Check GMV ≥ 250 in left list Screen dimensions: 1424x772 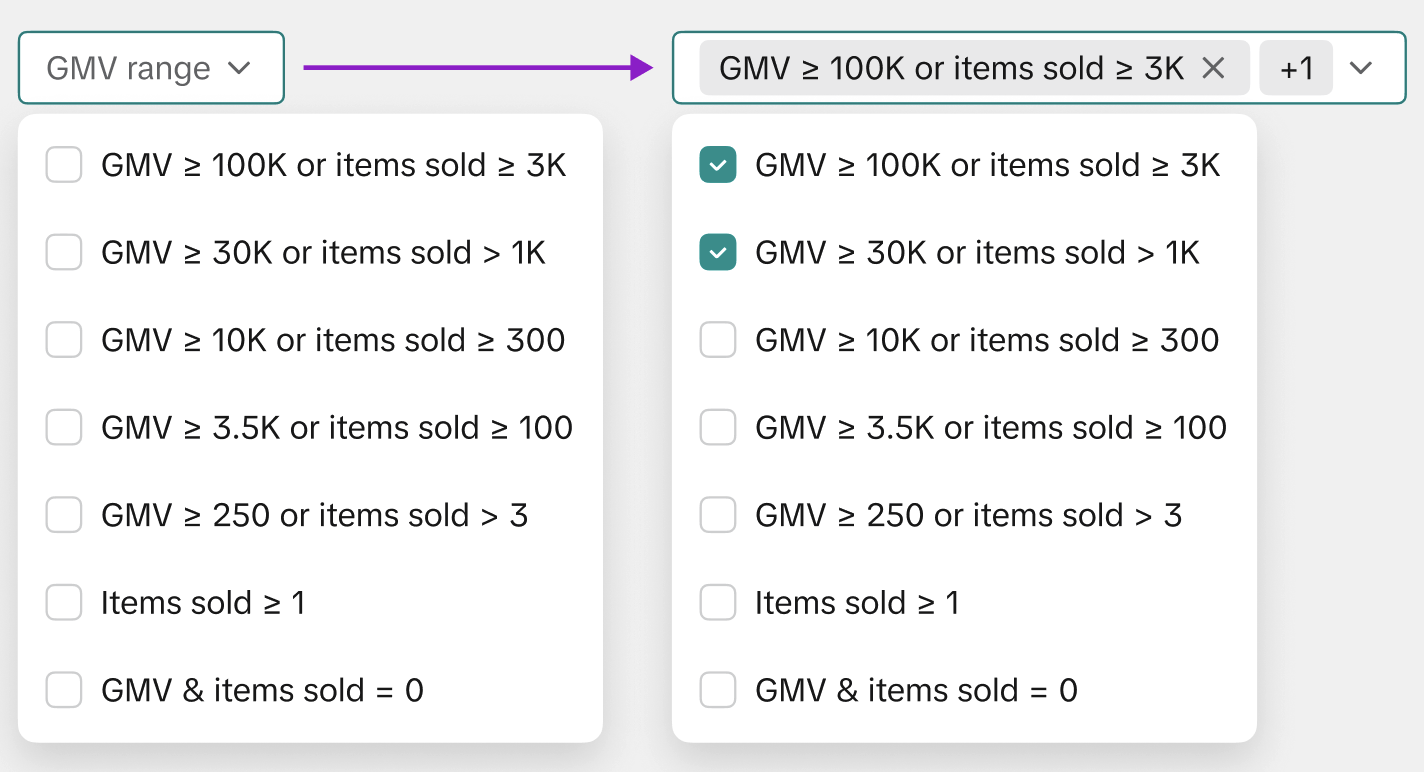coord(64,515)
